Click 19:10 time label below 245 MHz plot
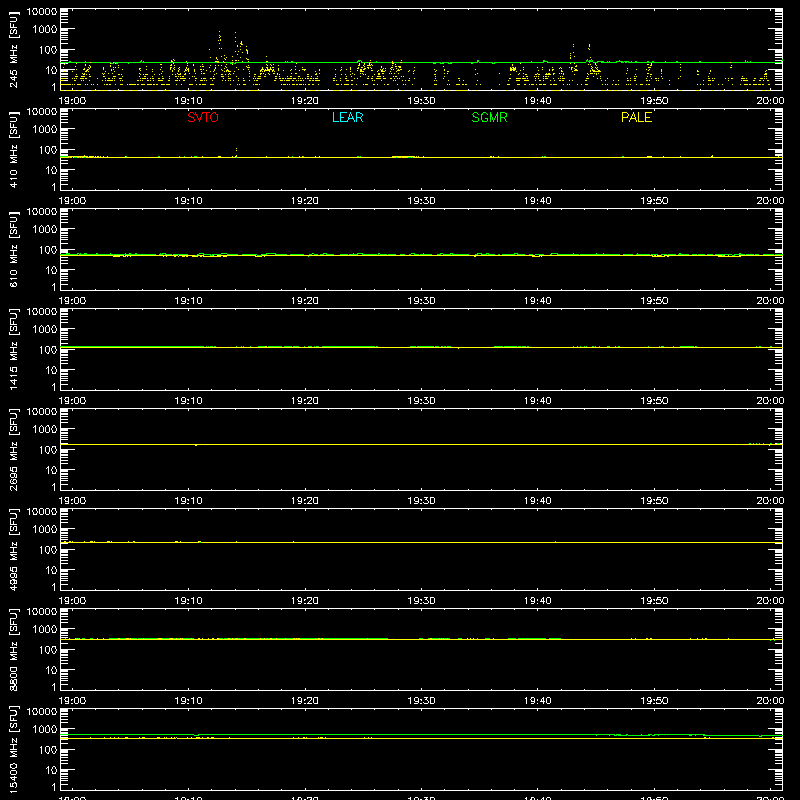This screenshot has width=800, height=800. click(189, 101)
